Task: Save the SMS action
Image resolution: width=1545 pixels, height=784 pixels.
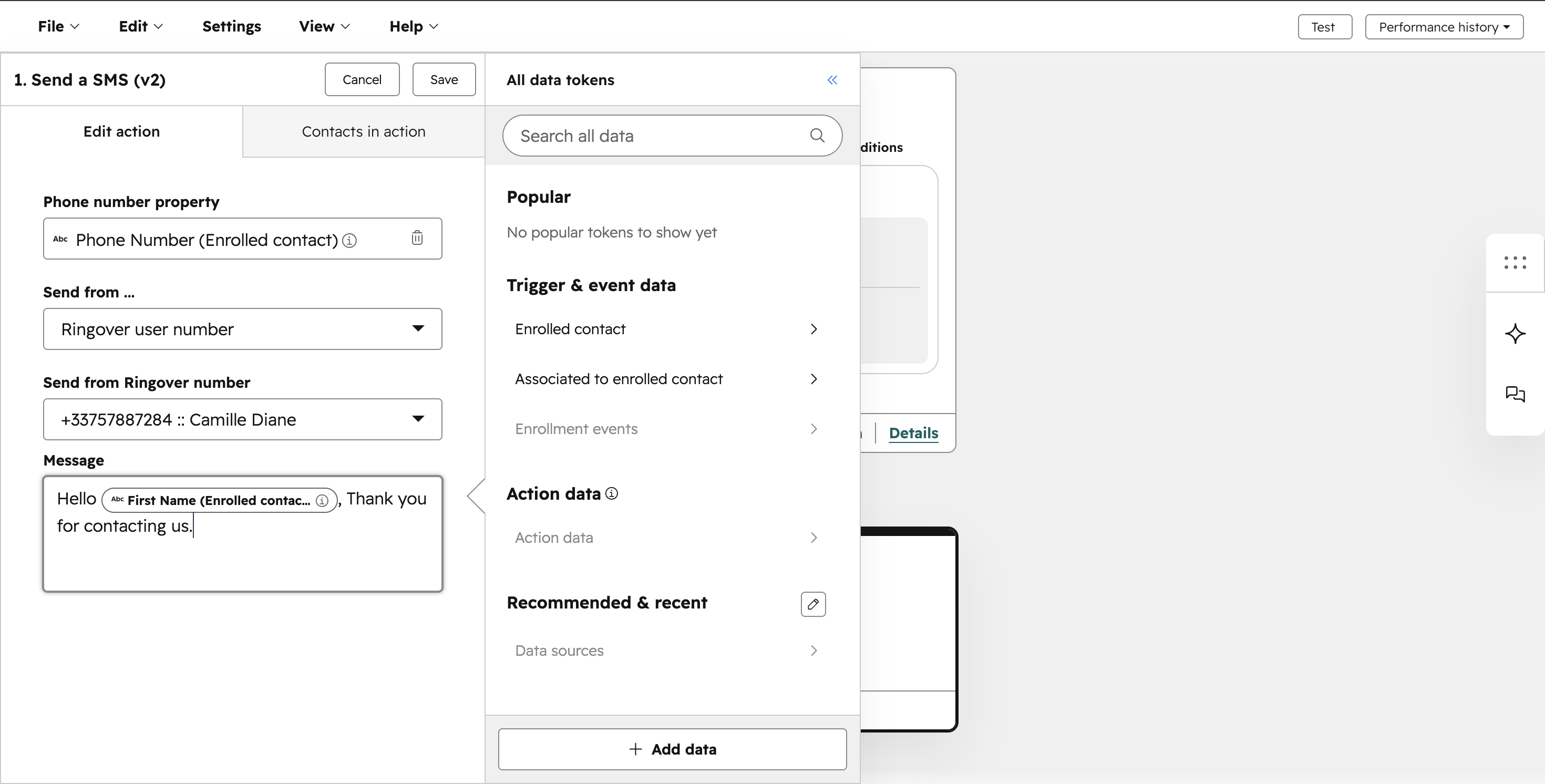Action: tap(444, 79)
